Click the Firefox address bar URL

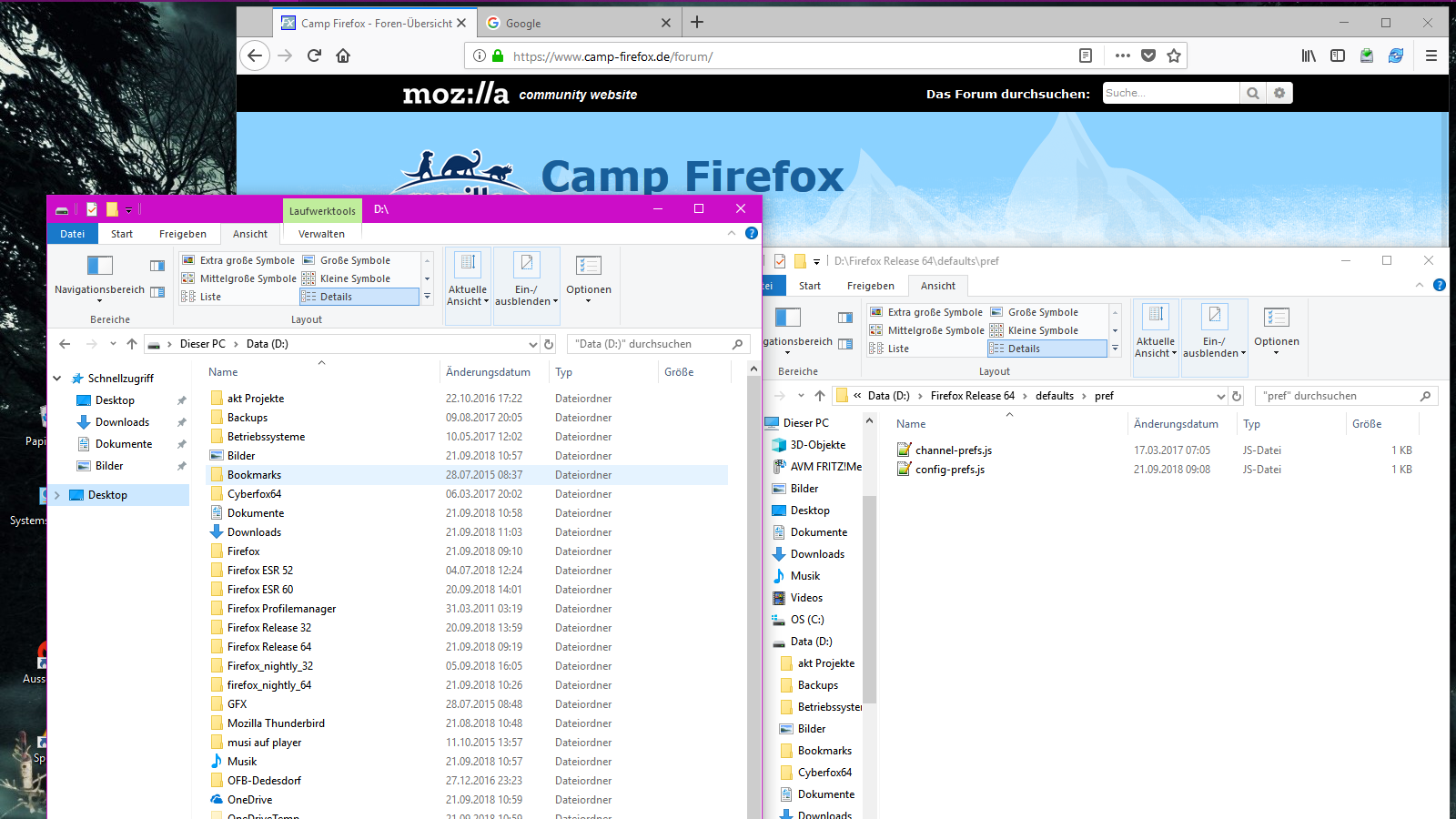click(x=612, y=56)
